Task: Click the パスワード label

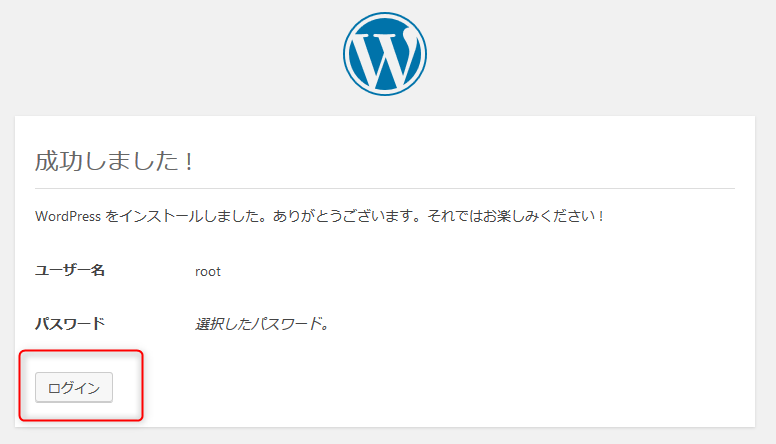Action: pos(70,324)
